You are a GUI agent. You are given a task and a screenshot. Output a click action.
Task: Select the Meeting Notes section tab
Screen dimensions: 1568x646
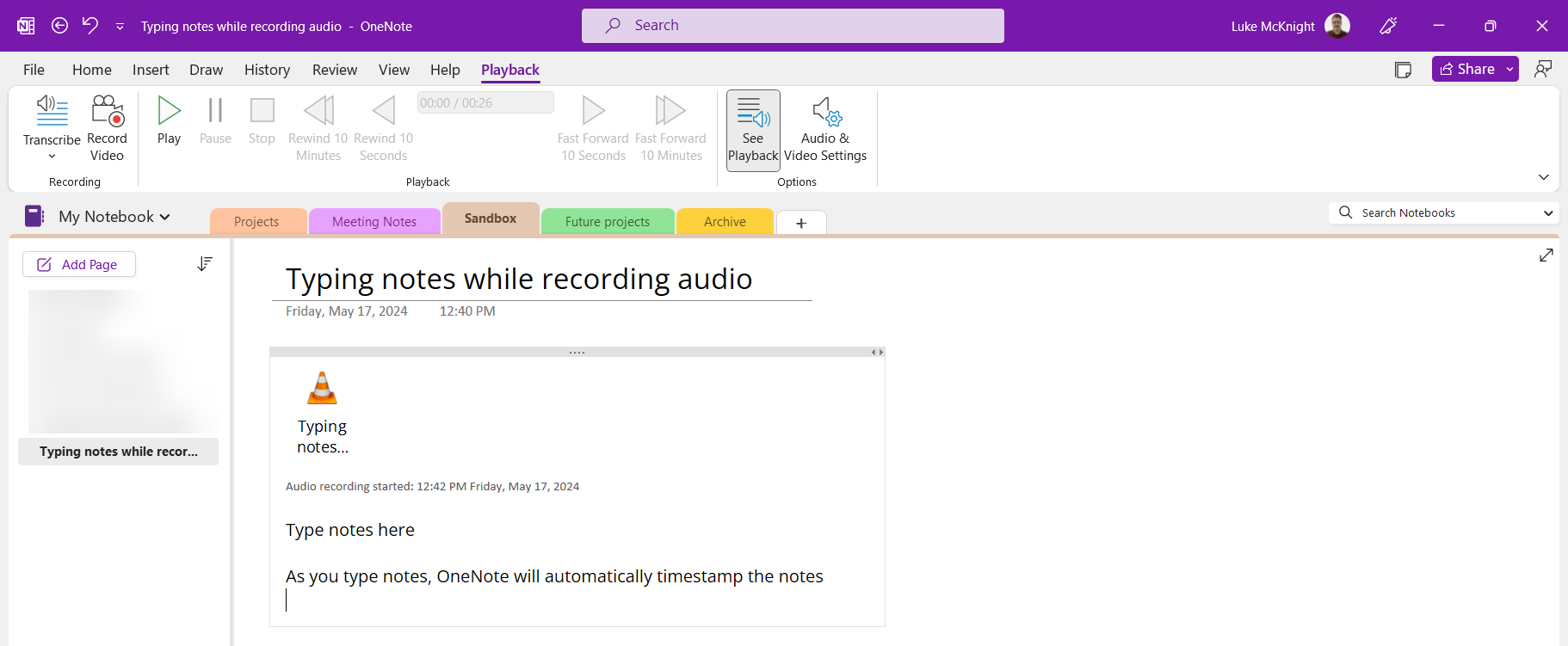pos(374,221)
